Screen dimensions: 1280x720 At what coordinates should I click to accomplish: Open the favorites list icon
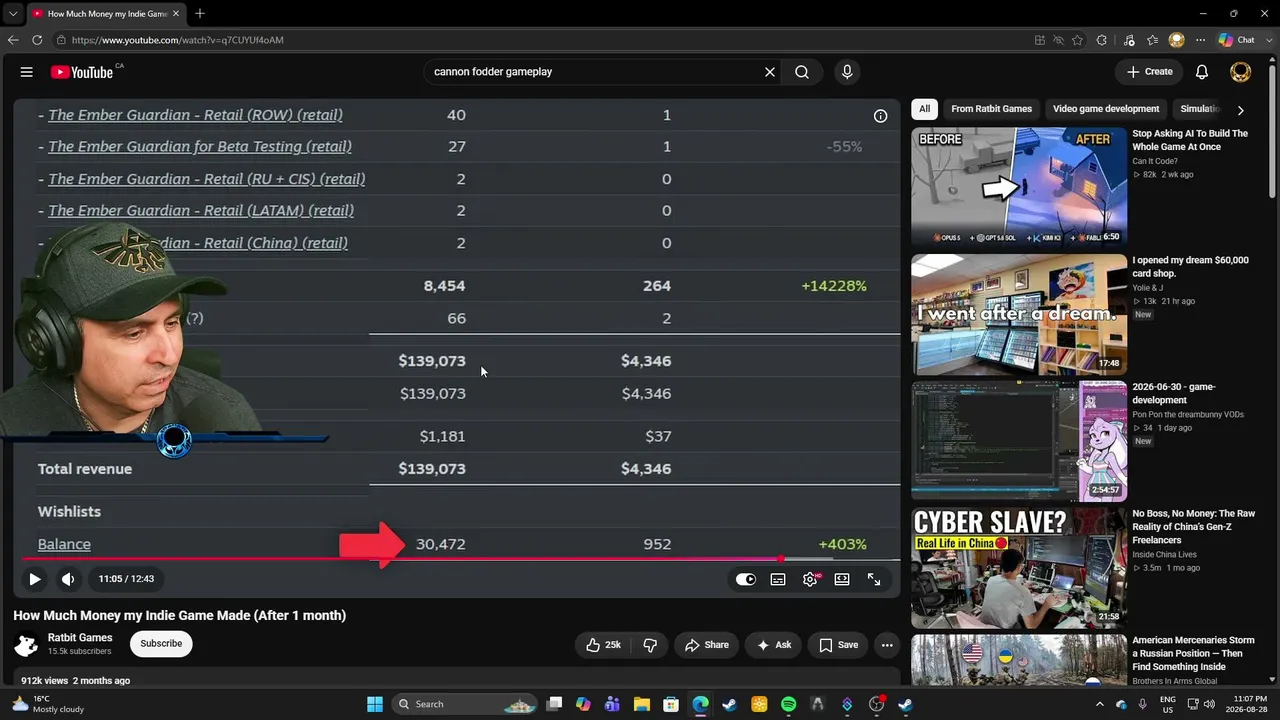pos(1153,40)
